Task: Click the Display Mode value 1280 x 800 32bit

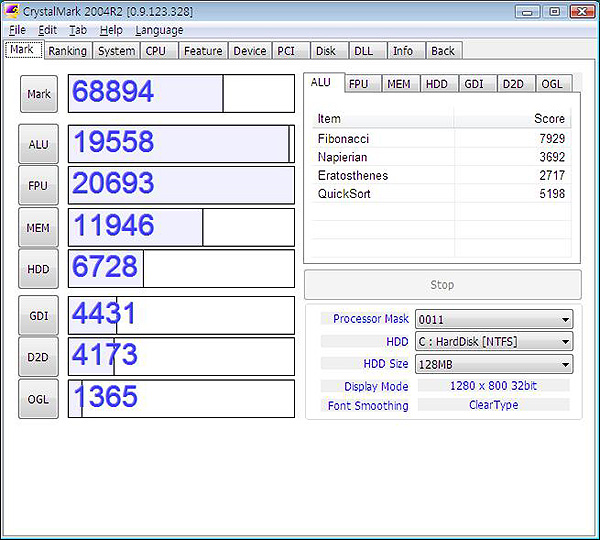Action: pos(494,386)
